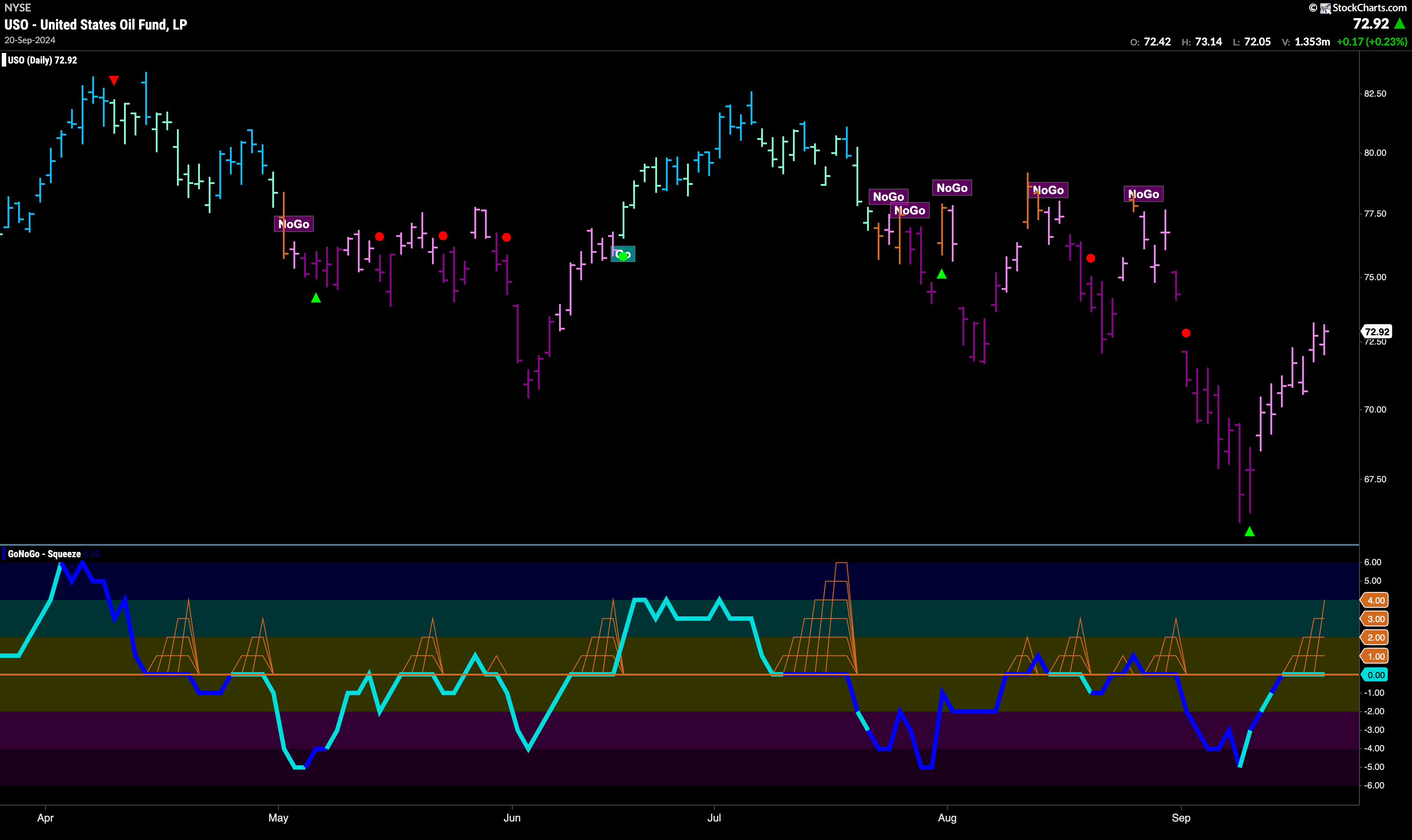Click the green up-triangle under September's price low
The height and width of the screenshot is (840, 1412).
tap(1250, 532)
